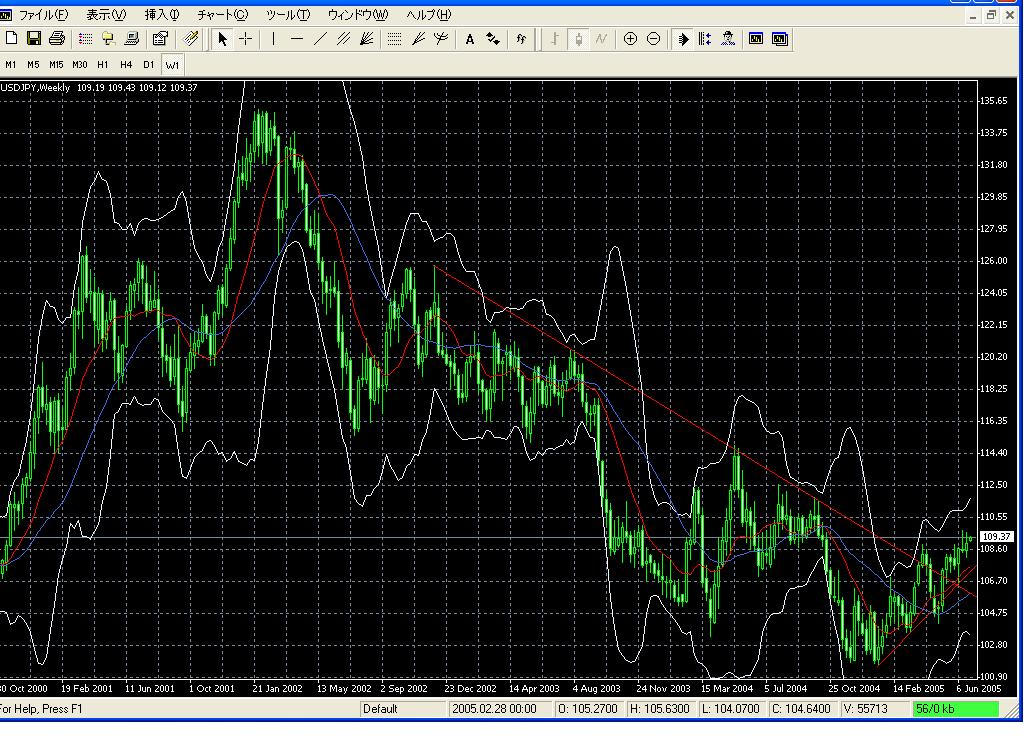Open the ウィンドウ(W) menu
The height and width of the screenshot is (738, 1024).
[358, 14]
